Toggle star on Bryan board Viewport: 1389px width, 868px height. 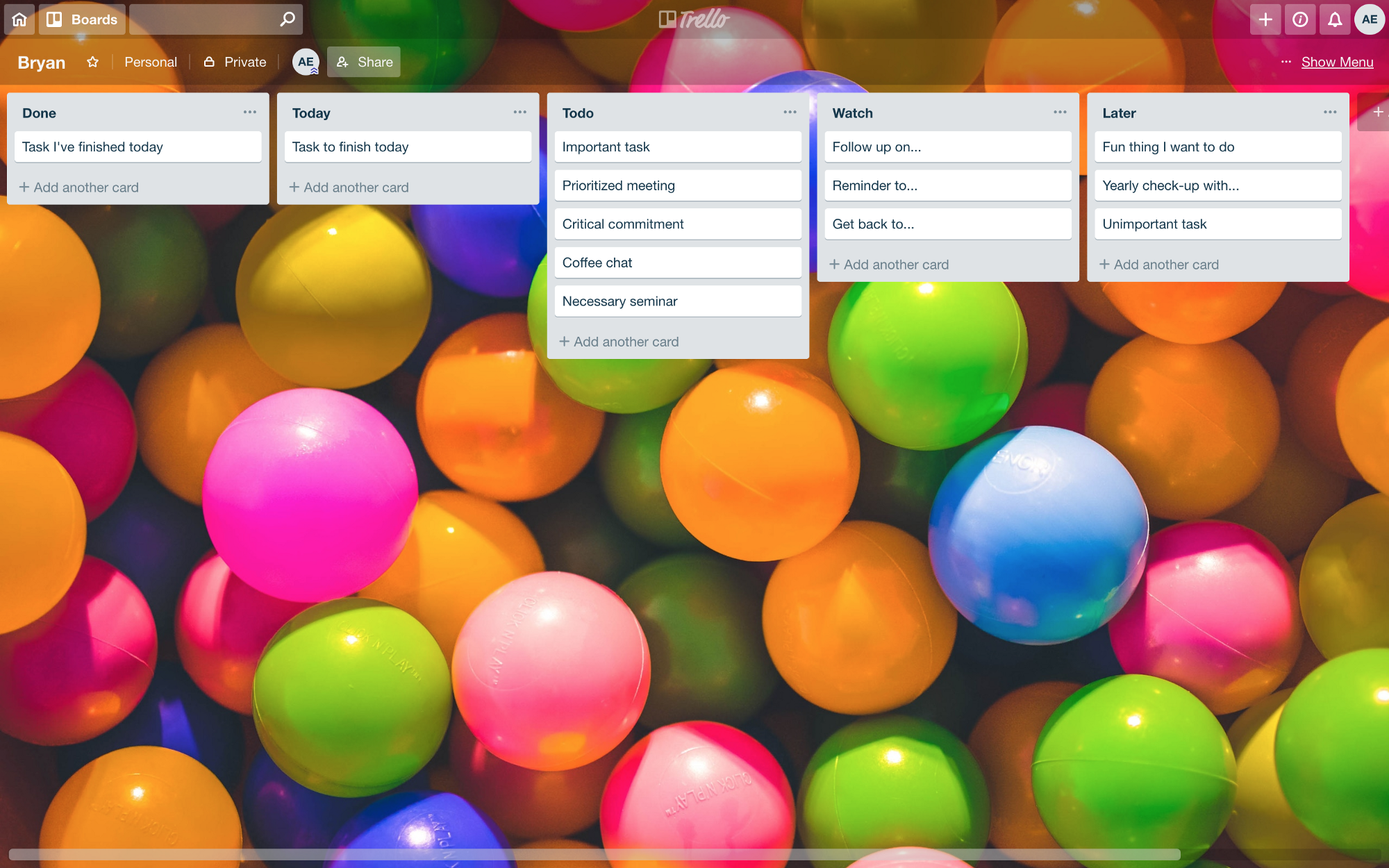click(x=94, y=61)
